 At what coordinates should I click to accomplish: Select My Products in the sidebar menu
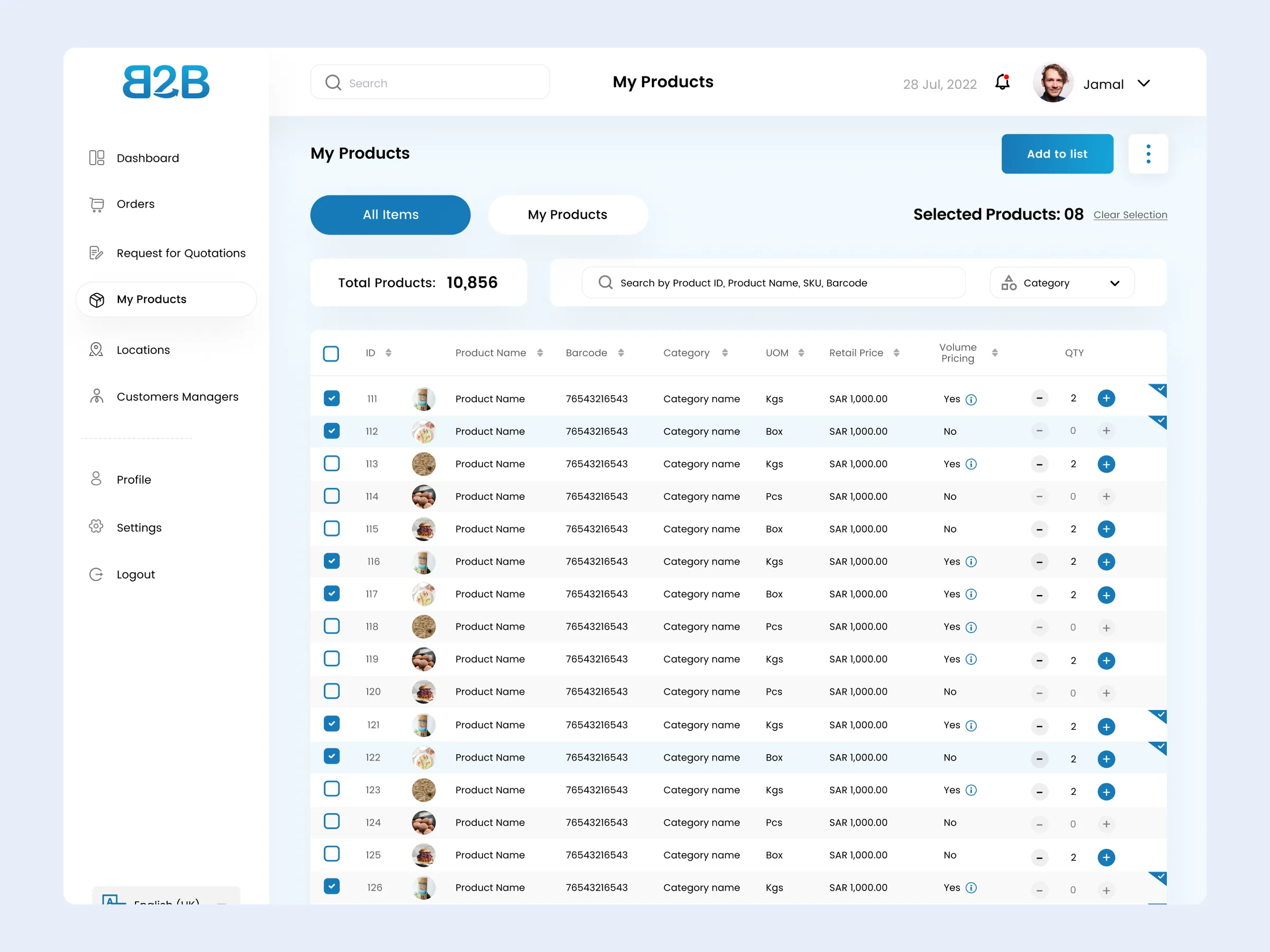pyautogui.click(x=166, y=299)
